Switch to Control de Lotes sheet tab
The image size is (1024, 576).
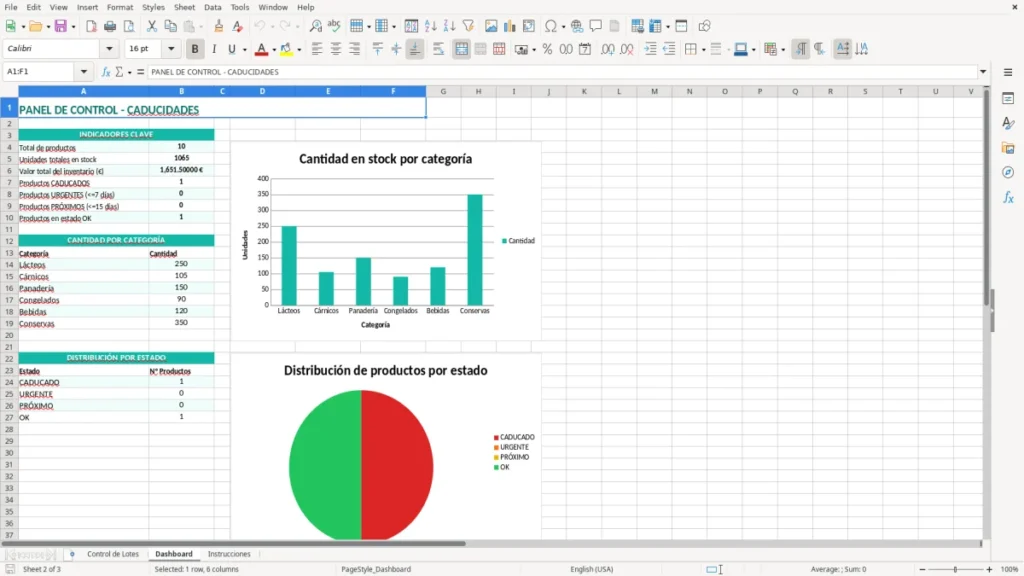pyautogui.click(x=113, y=554)
